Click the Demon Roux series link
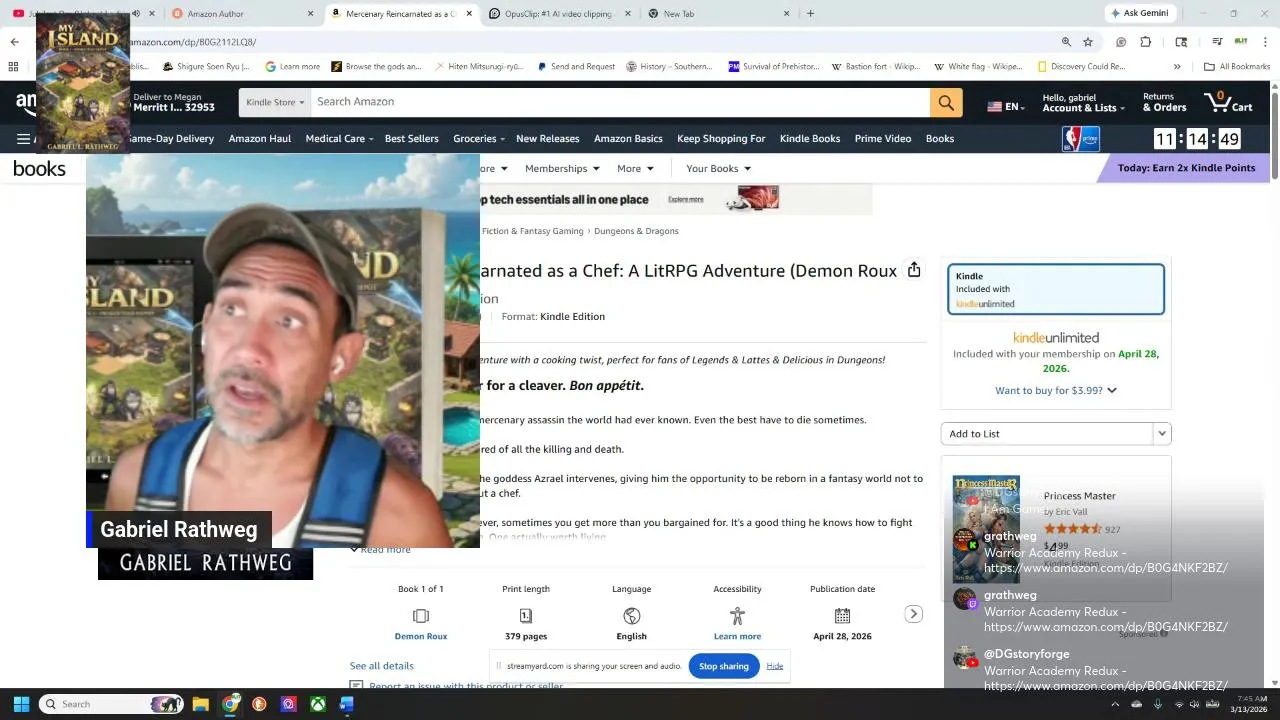Image resolution: width=1280 pixels, height=720 pixels. pyautogui.click(x=421, y=636)
